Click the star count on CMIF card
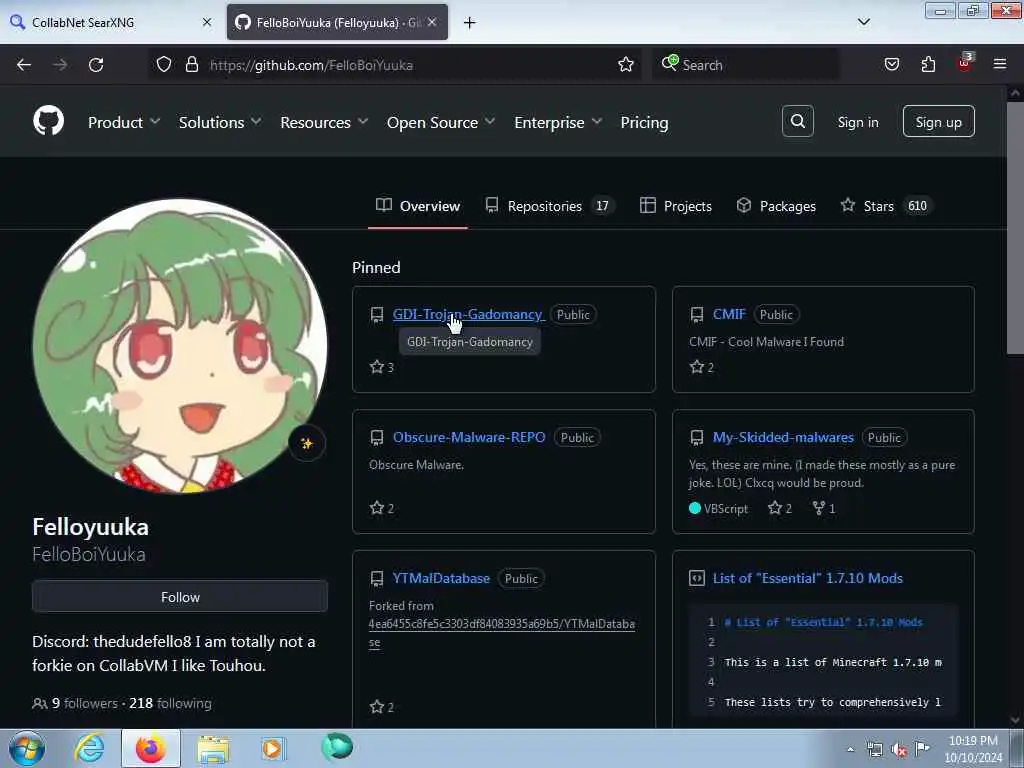This screenshot has height=768, width=1024. coord(702,367)
